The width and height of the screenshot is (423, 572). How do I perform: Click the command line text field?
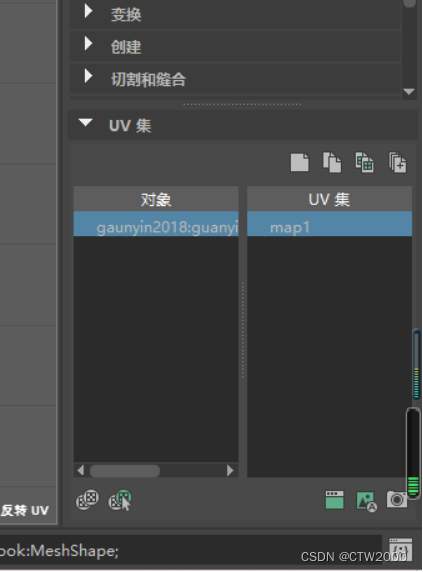coord(190,551)
